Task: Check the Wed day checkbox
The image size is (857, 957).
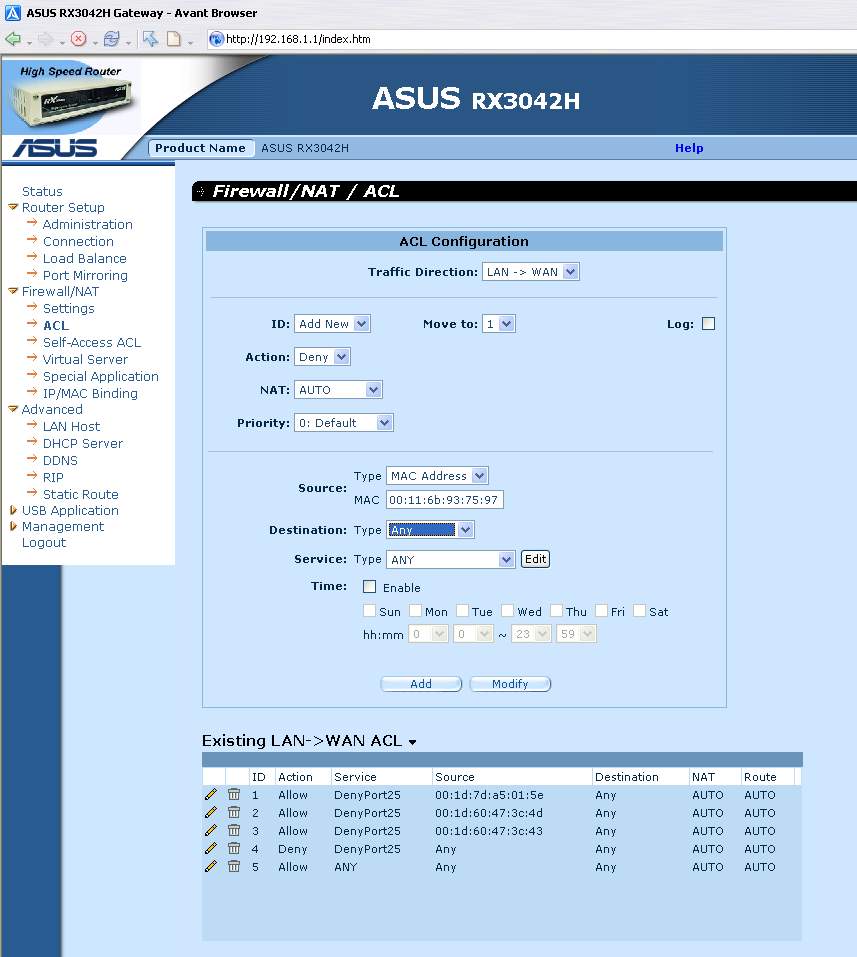Action: point(507,611)
